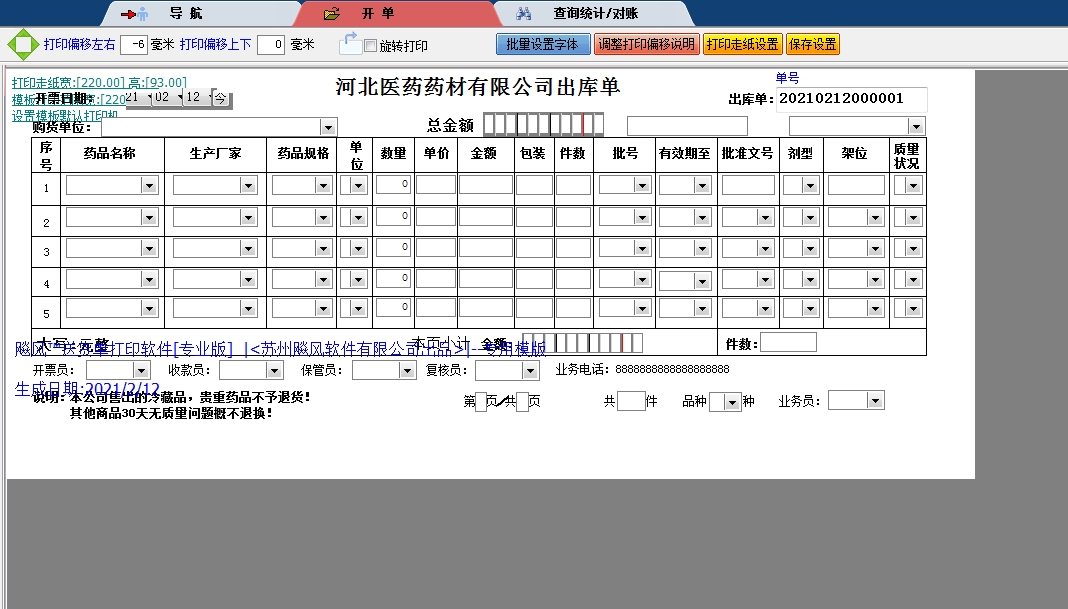This screenshot has width=1068, height=609.
Task: Click the 今 button to set today's date
Action: [219, 99]
